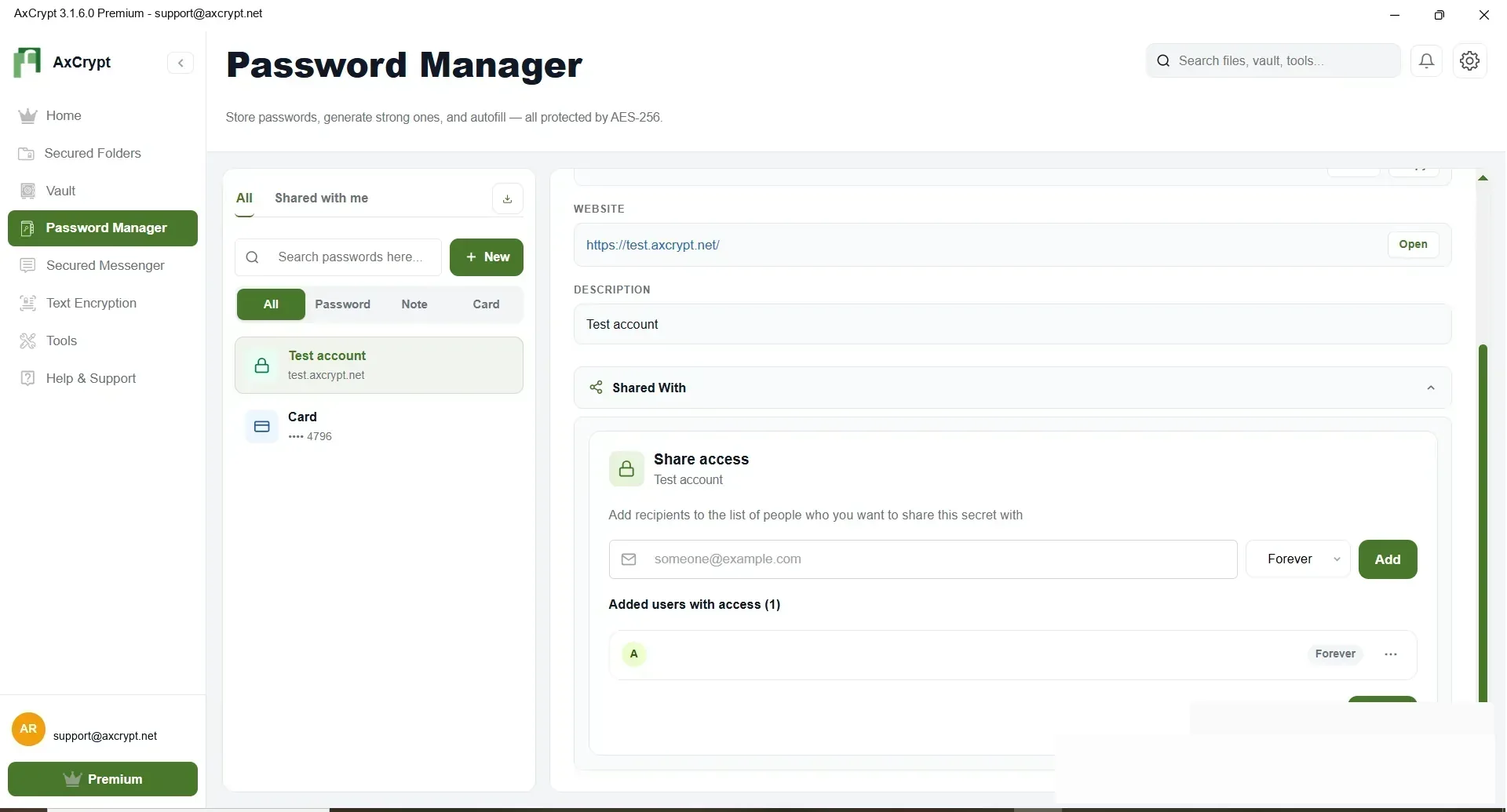Open Text Encryption section
The image size is (1507, 812).
[x=103, y=304]
